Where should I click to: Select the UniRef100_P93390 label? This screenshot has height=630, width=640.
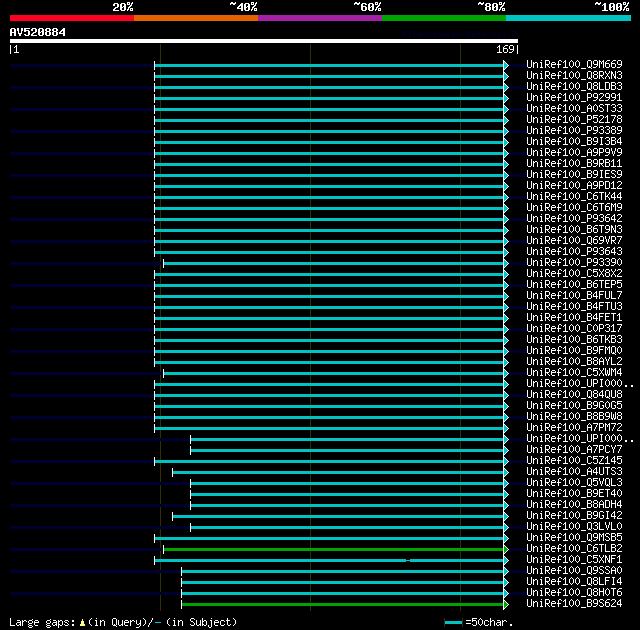[574, 263]
